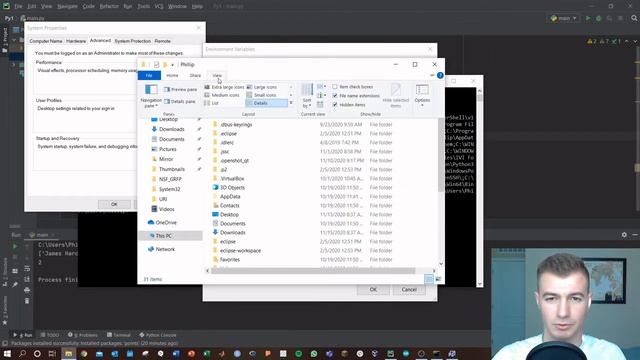
Task: Switch to the Home ribbon tab
Action: [x=172, y=76]
